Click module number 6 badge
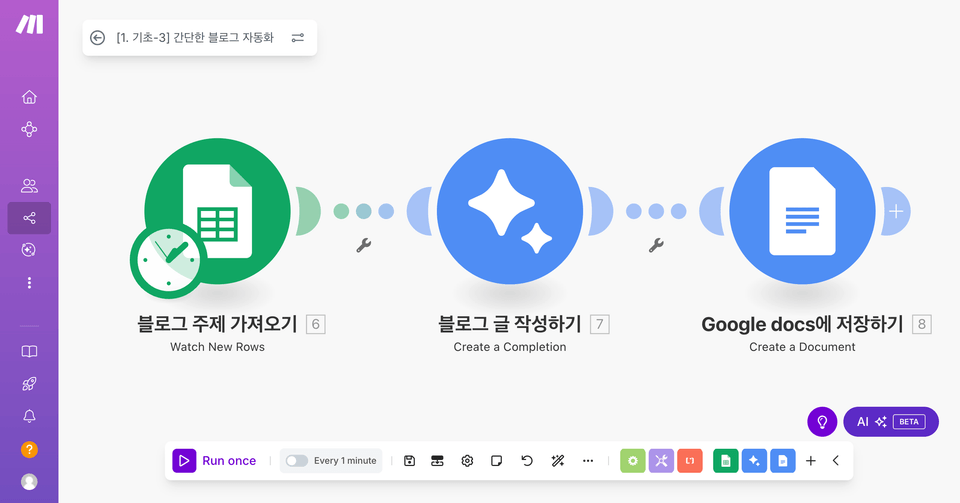 316,324
